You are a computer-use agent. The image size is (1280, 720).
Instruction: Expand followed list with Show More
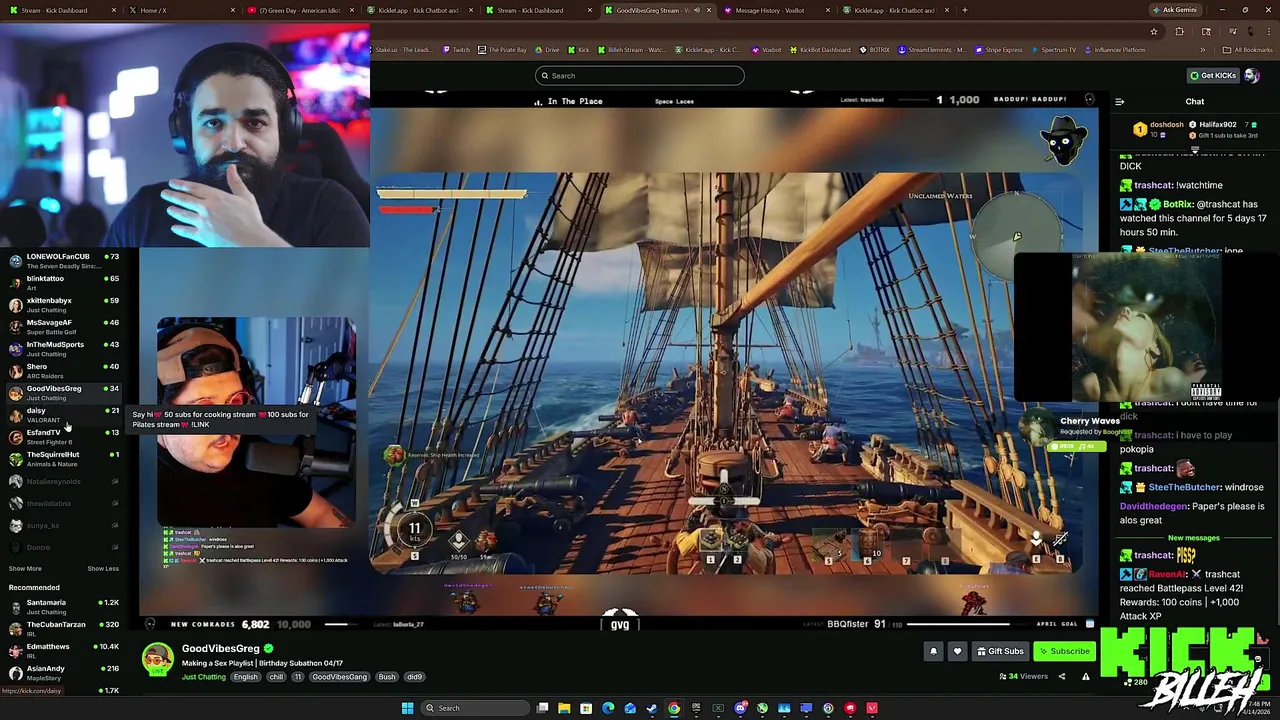click(x=25, y=568)
